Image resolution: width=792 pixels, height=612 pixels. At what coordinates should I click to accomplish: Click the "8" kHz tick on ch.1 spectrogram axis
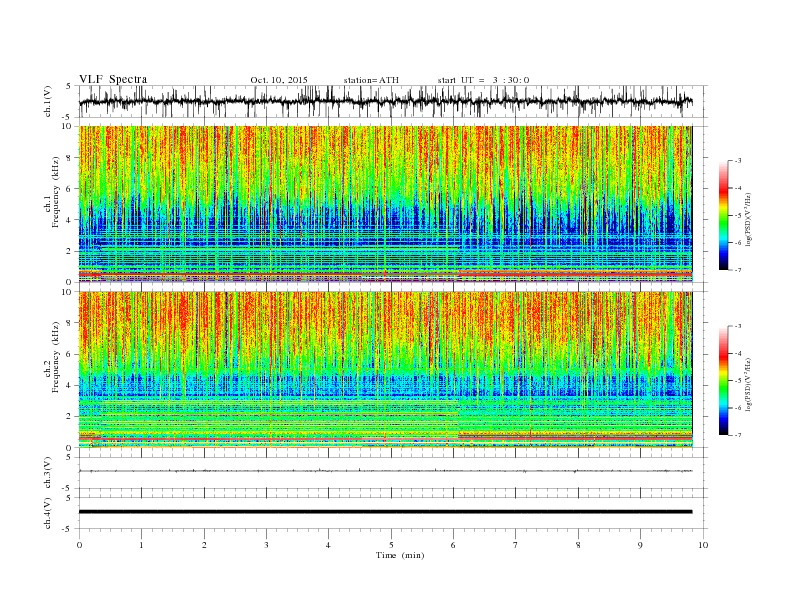(70, 158)
